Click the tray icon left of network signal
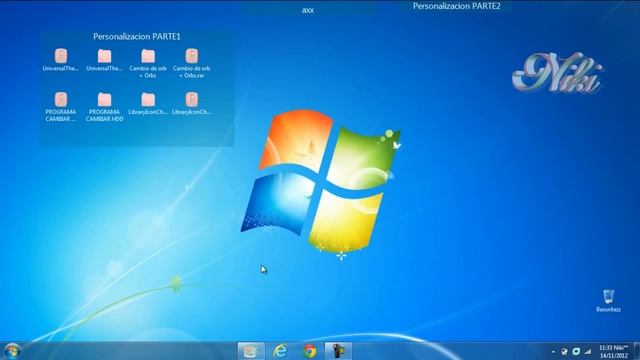The image size is (640, 360). point(576,351)
